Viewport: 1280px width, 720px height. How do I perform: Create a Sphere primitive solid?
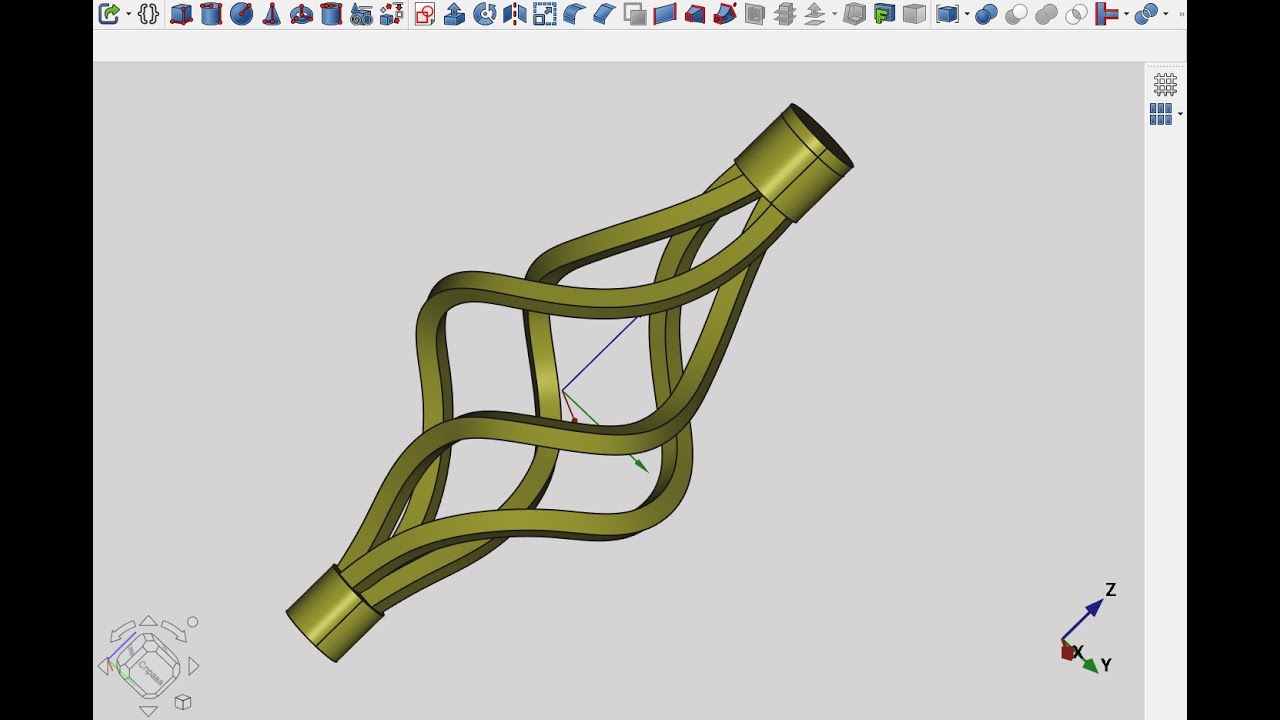tap(241, 14)
